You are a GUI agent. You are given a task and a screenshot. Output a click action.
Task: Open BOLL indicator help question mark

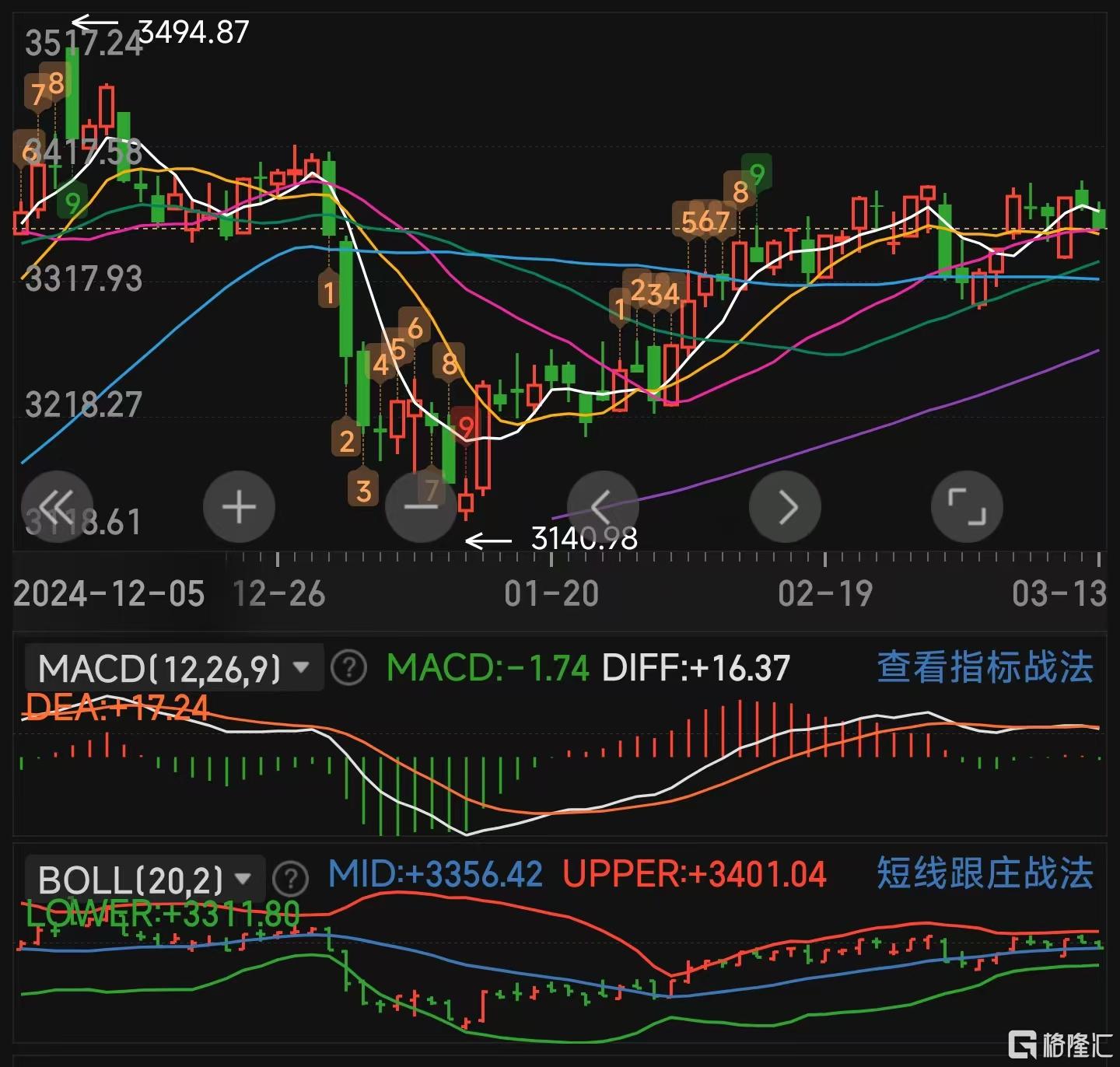click(291, 879)
